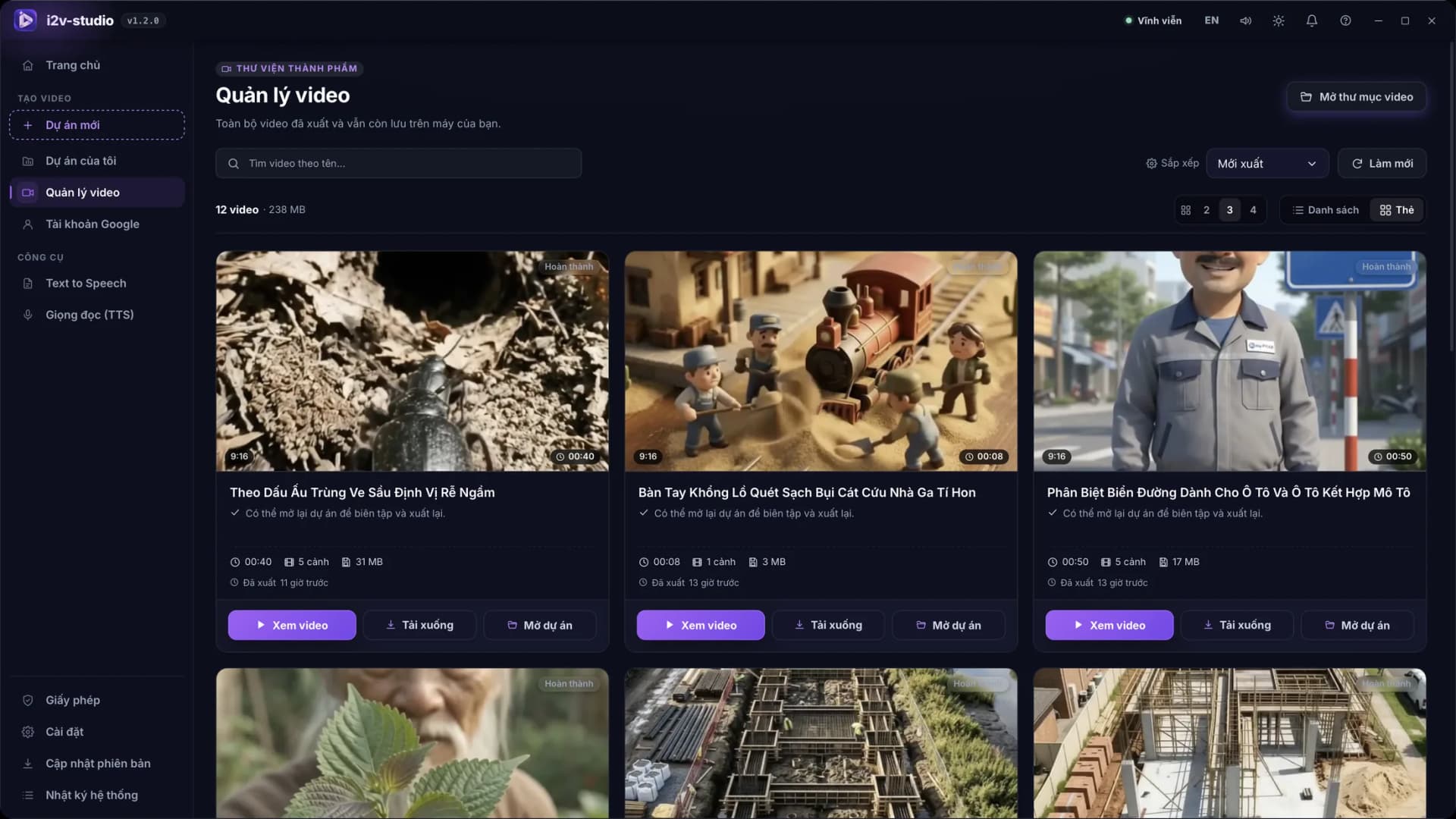Open project for Bàn Tay Khổng Lồ
The width and height of the screenshot is (1456, 819).
pyautogui.click(x=949, y=626)
